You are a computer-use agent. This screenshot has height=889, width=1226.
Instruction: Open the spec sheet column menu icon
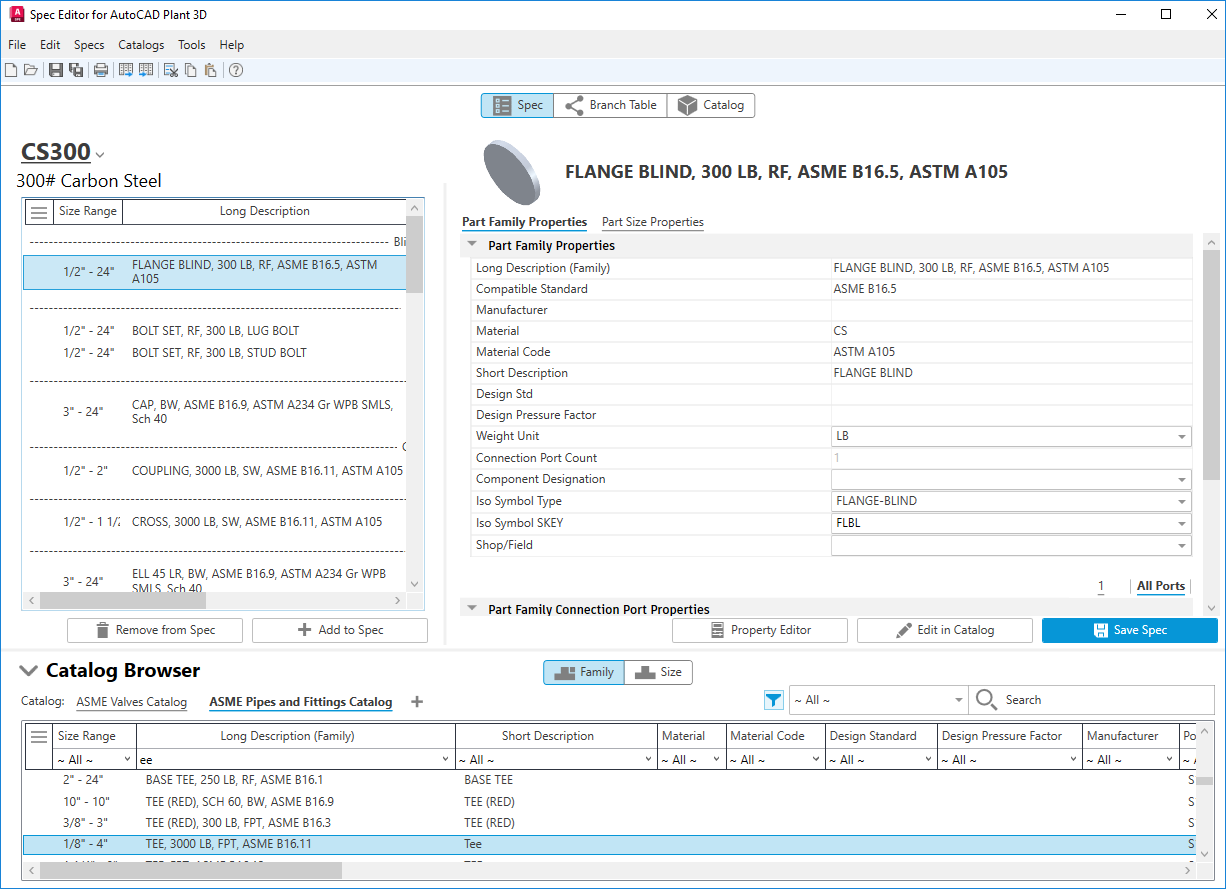click(39, 212)
